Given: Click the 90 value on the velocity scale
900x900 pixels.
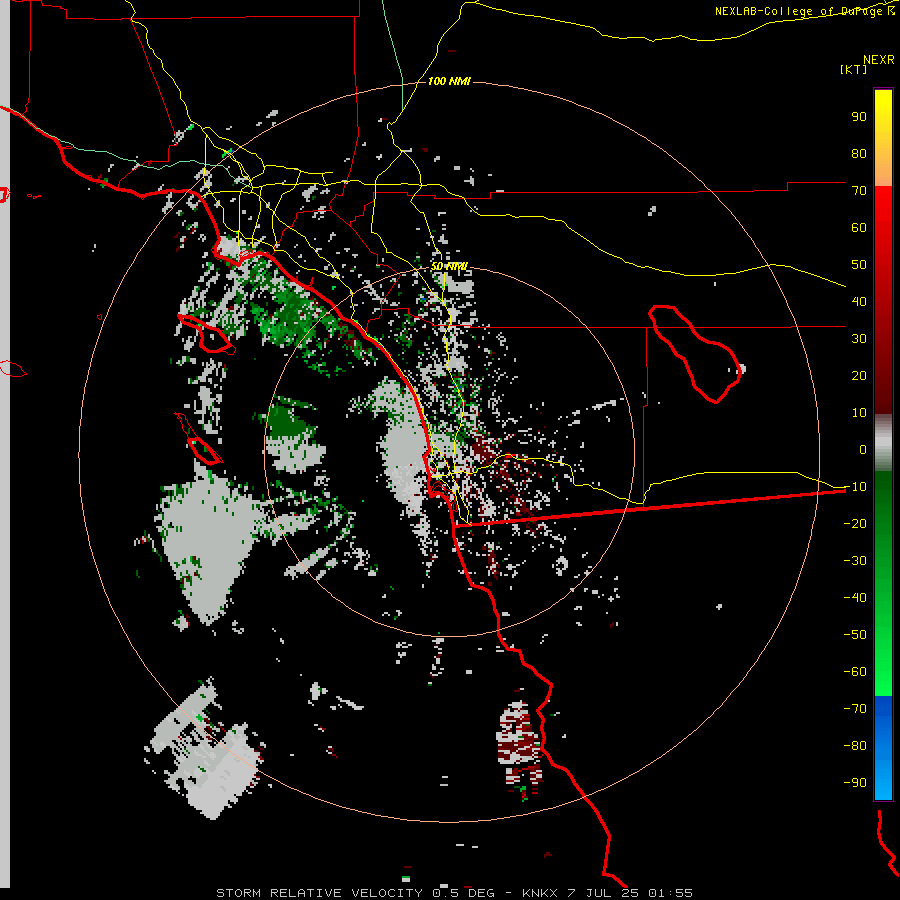Looking at the screenshot, I should point(859,117).
